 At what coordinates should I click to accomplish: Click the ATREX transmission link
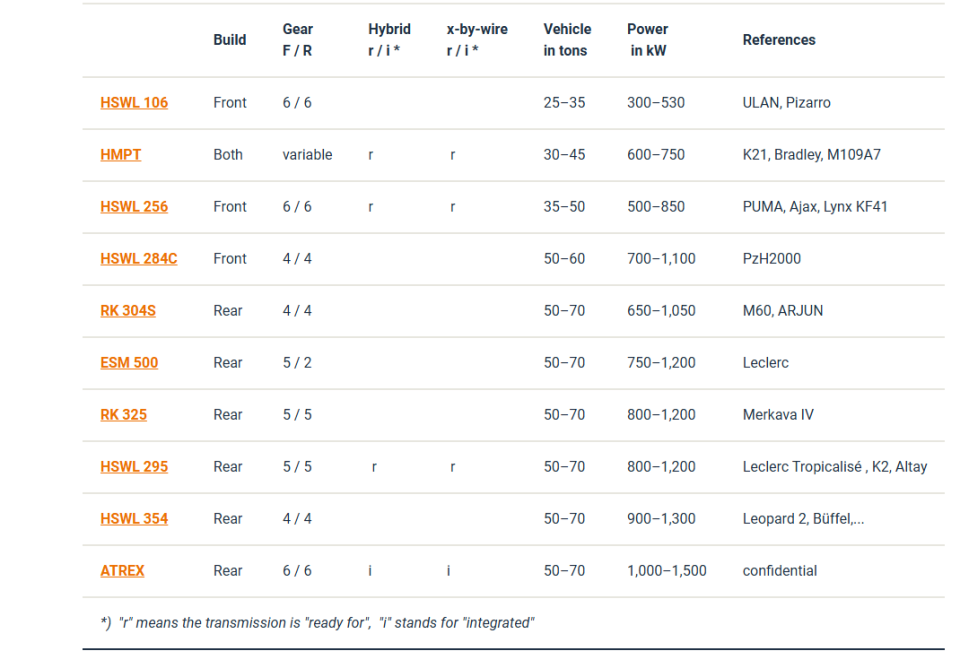122,571
